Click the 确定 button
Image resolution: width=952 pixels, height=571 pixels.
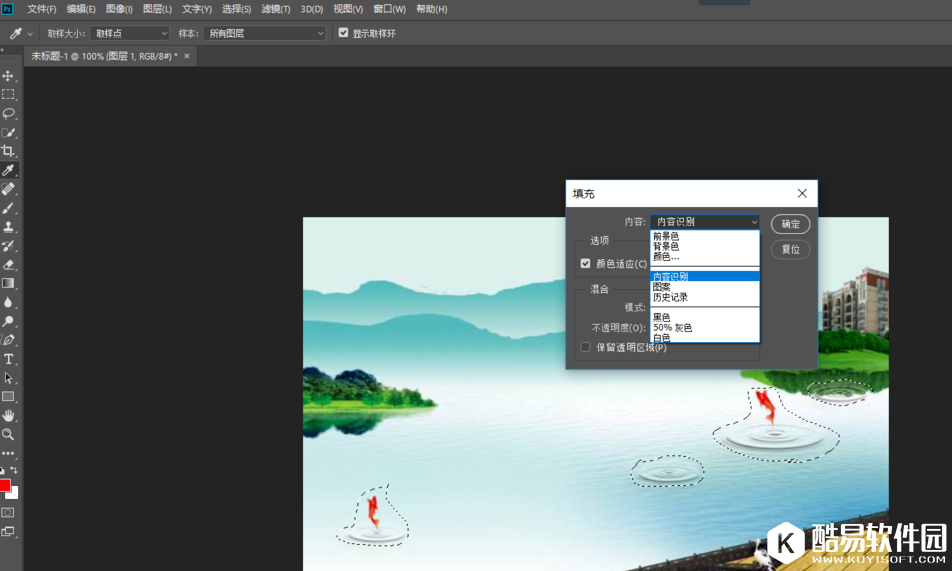click(790, 224)
